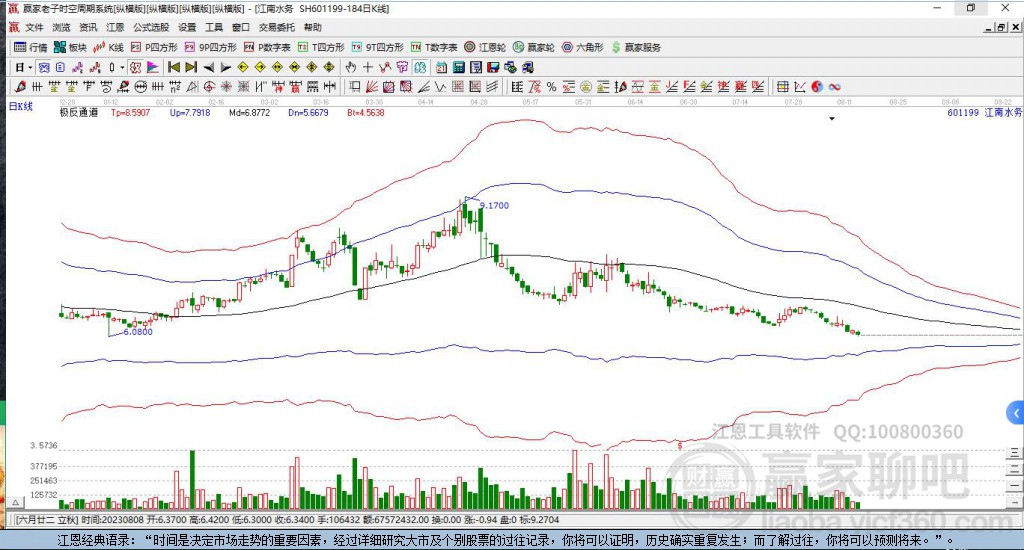Open the 六角形 tool
The height and width of the screenshot is (550, 1024).
(x=583, y=47)
